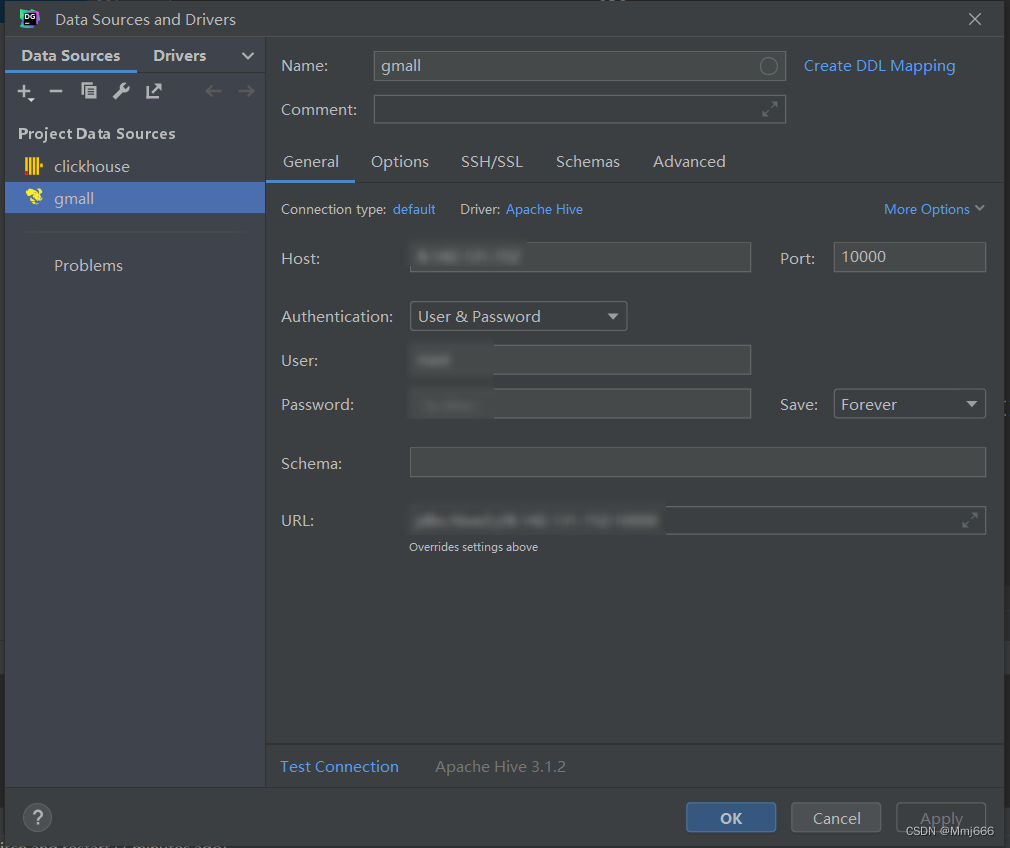Click the help question mark icon

click(37, 818)
